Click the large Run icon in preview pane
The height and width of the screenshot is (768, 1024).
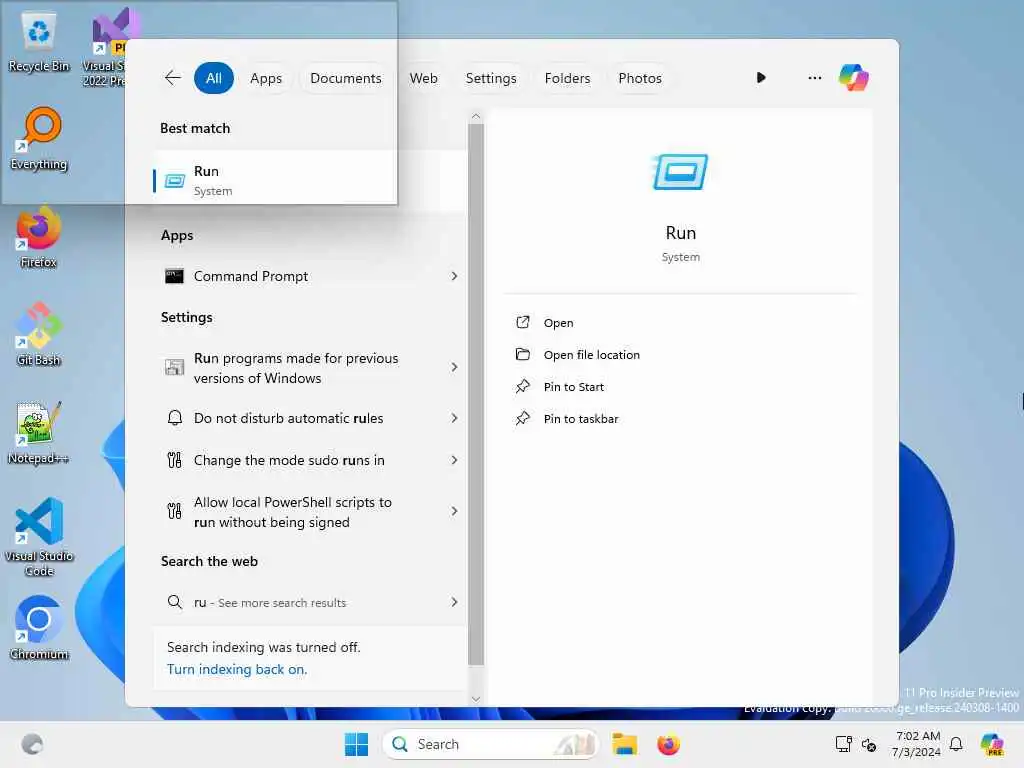(x=680, y=172)
